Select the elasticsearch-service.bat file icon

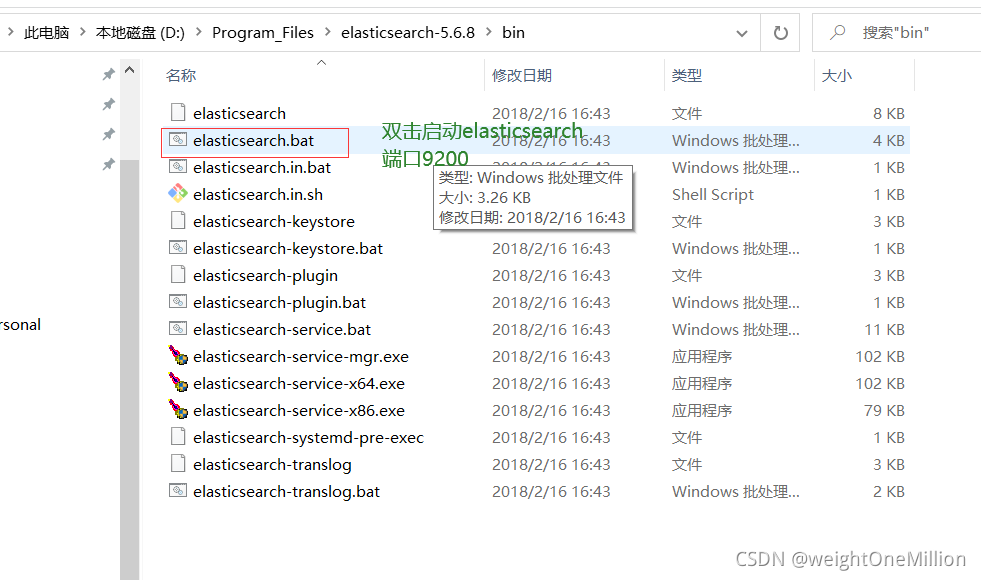click(178, 328)
